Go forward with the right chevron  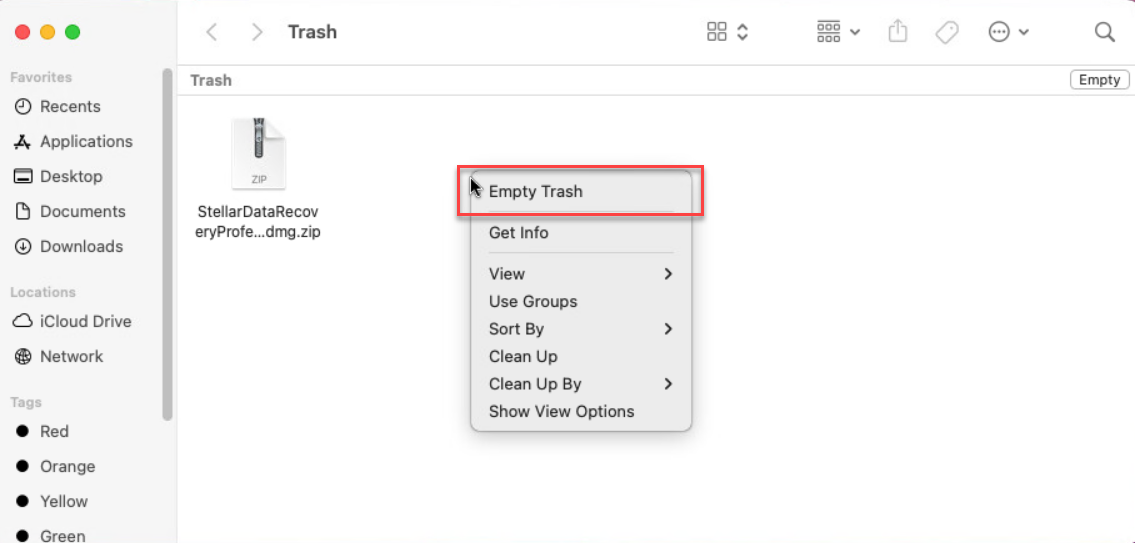coord(256,32)
